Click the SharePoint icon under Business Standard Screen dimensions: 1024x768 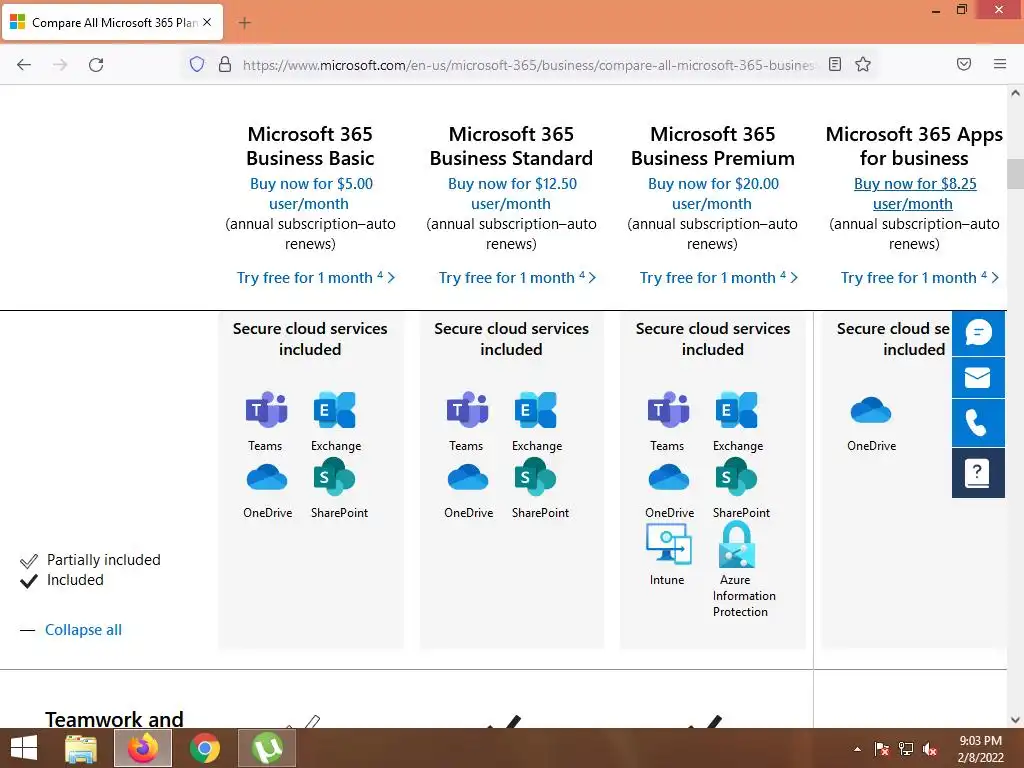coord(536,477)
